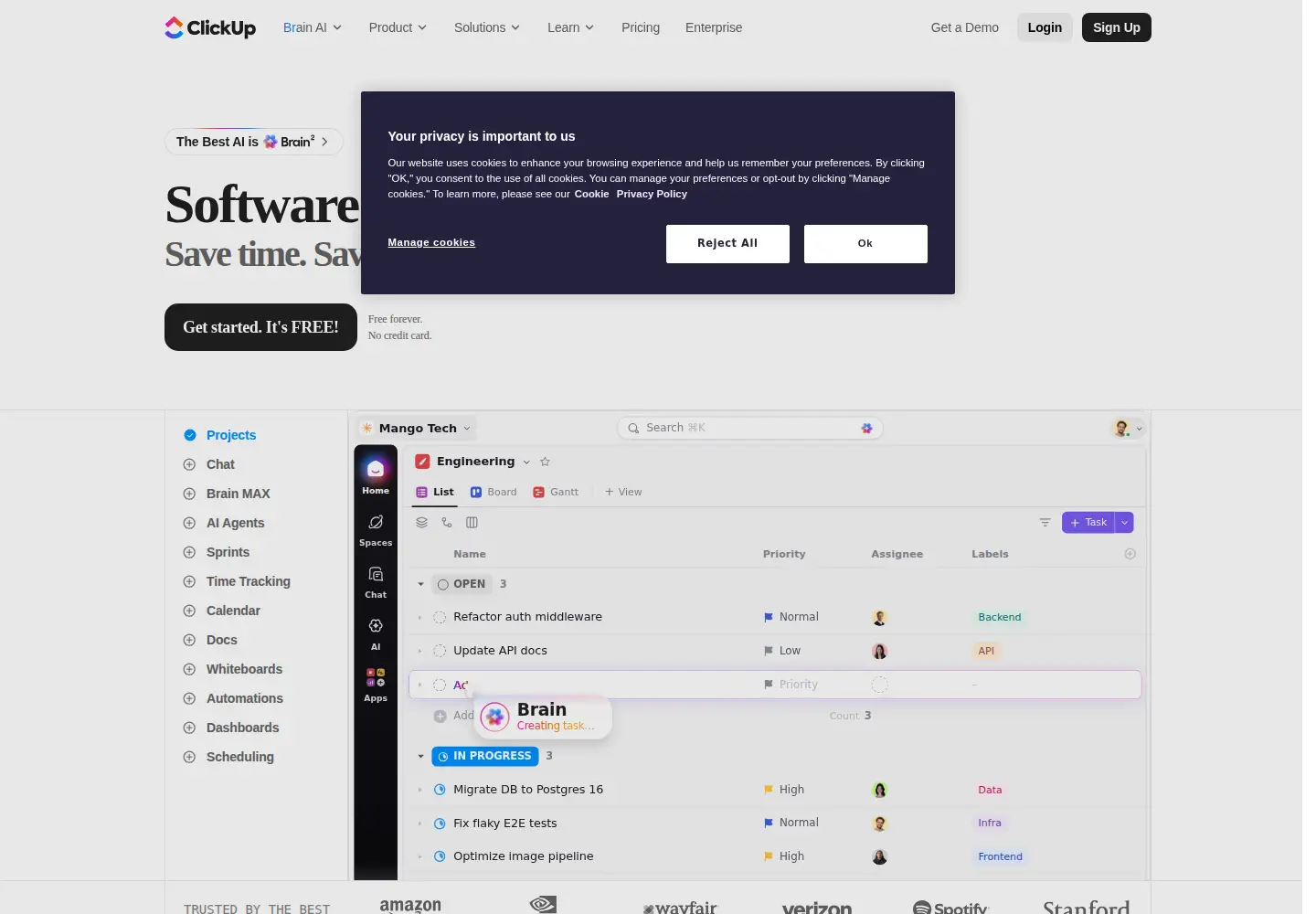Click Reject All in the cookie dialog
Image resolution: width=1316 pixels, height=914 pixels.
(x=727, y=244)
